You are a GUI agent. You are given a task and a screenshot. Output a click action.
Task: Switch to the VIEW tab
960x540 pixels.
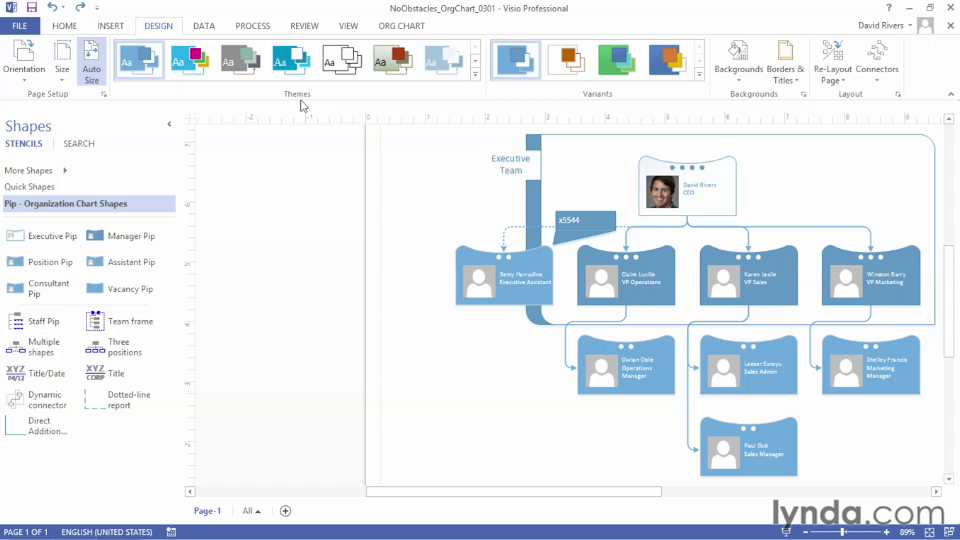(x=348, y=26)
